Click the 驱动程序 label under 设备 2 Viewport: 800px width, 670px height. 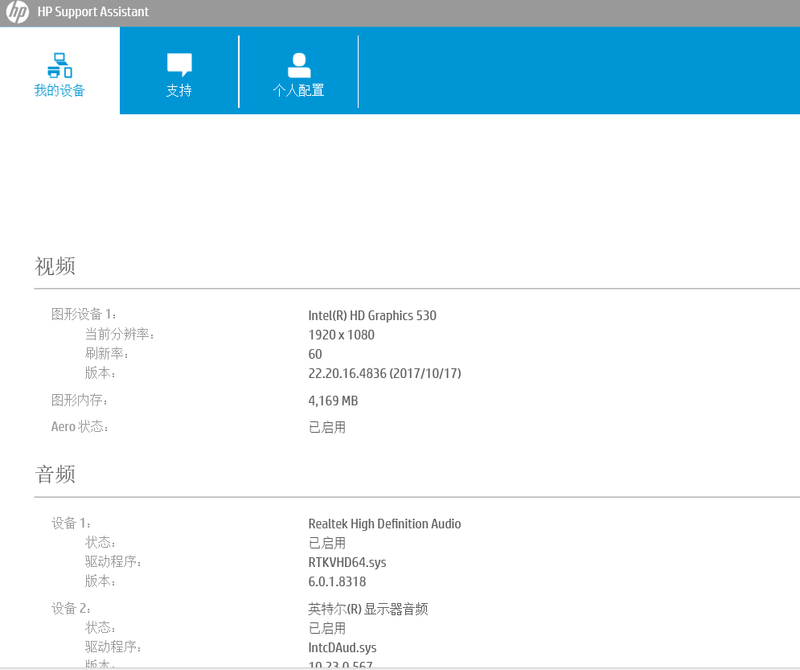click(113, 647)
